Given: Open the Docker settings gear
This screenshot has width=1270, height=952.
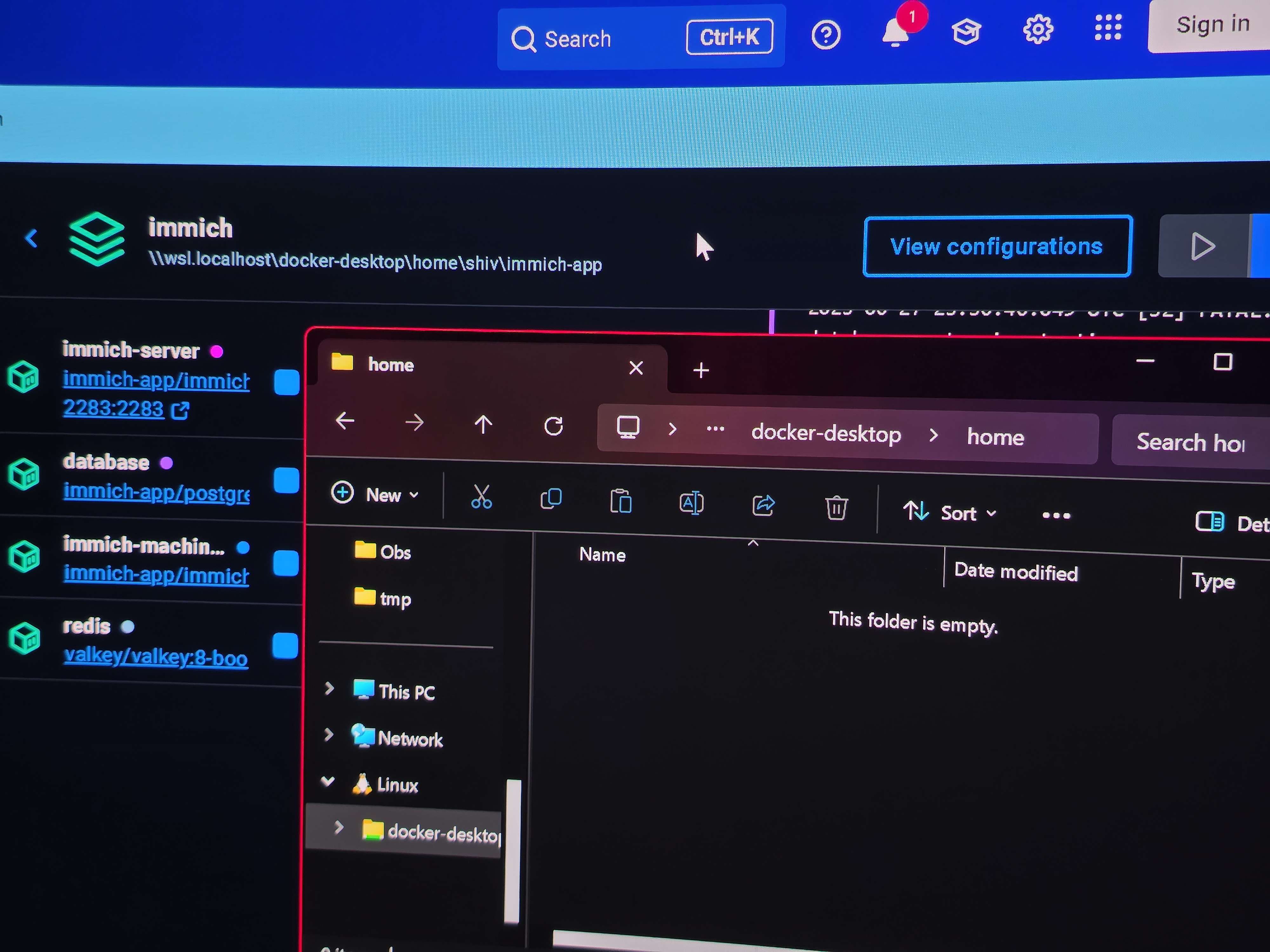Looking at the screenshot, I should click(x=1038, y=30).
